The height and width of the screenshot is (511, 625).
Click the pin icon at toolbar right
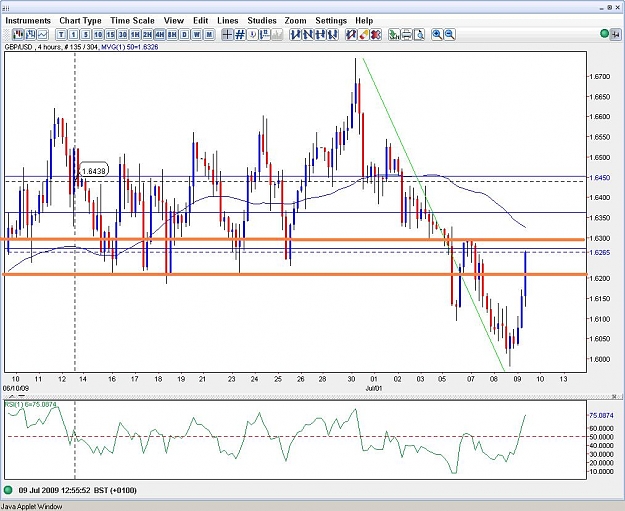pos(616,35)
